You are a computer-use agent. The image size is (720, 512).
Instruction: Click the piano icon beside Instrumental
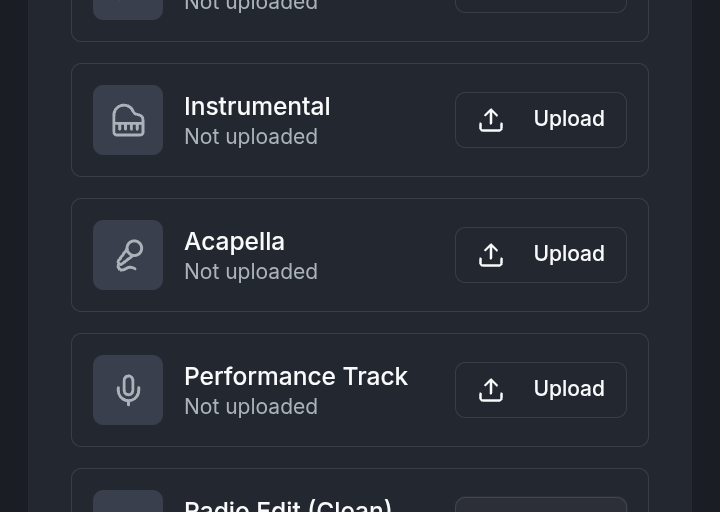(128, 120)
